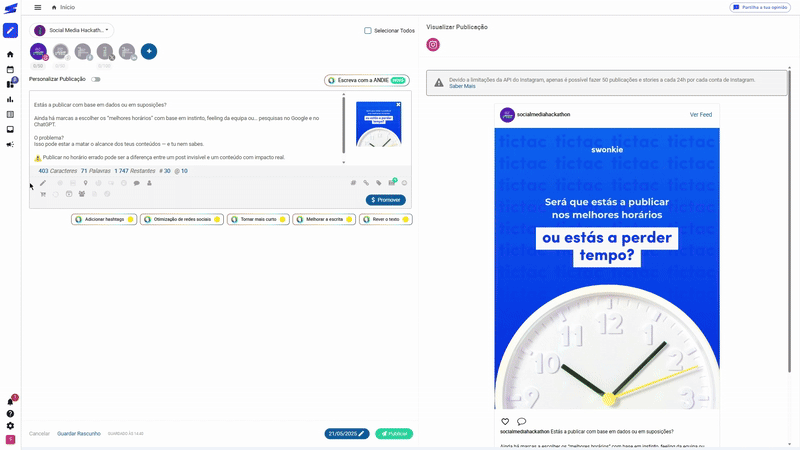Click the heart like icon in the preview
The width and height of the screenshot is (800, 450).
[505, 422]
